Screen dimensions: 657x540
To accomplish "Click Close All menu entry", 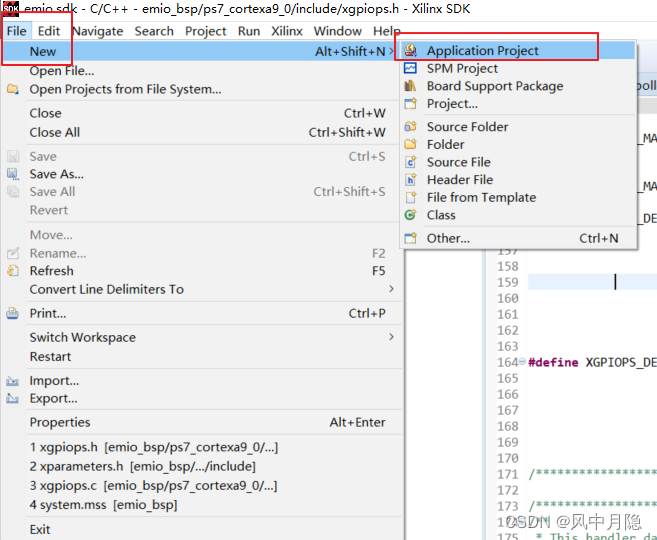I will (x=200, y=132).
